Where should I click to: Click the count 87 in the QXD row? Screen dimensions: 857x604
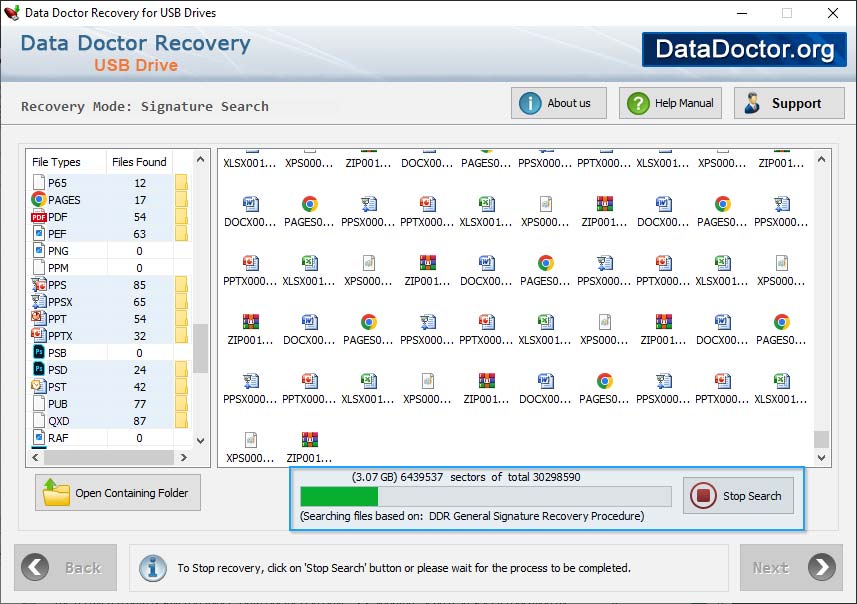point(140,421)
